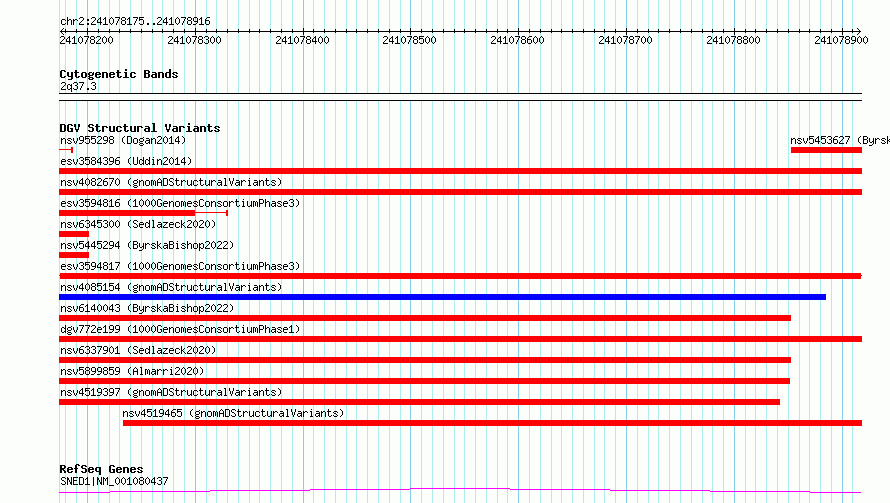The width and height of the screenshot is (890, 503).
Task: Click the red dgv772e199 variant bar
Action: (x=460, y=339)
